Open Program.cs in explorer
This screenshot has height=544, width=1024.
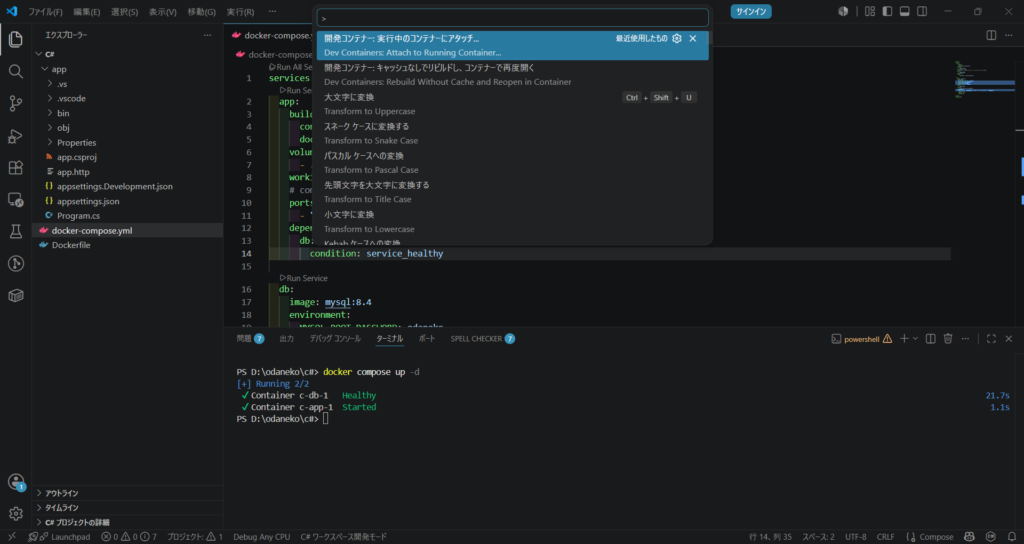[x=78, y=216]
